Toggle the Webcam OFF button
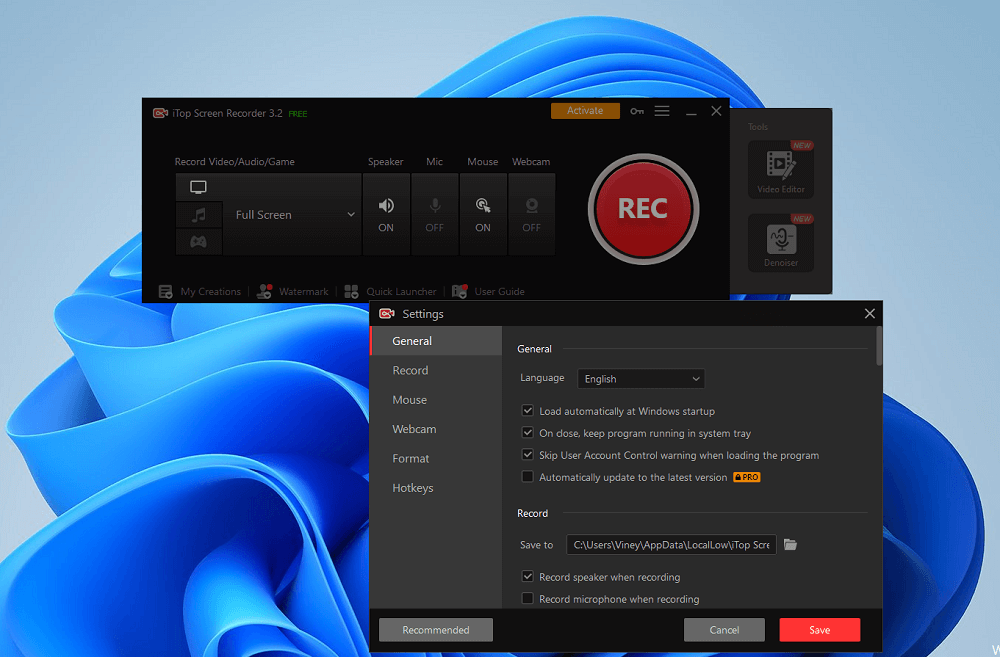 (531, 214)
